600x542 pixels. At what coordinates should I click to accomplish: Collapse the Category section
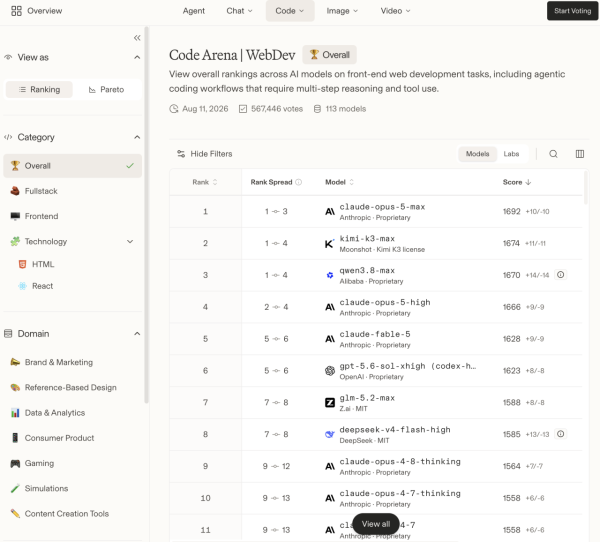137,137
